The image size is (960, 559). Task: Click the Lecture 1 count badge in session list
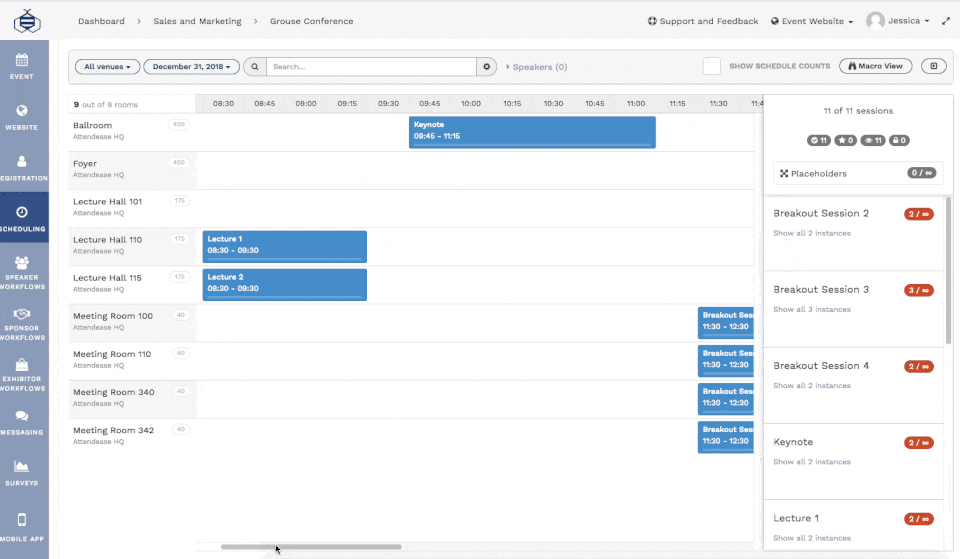click(918, 519)
